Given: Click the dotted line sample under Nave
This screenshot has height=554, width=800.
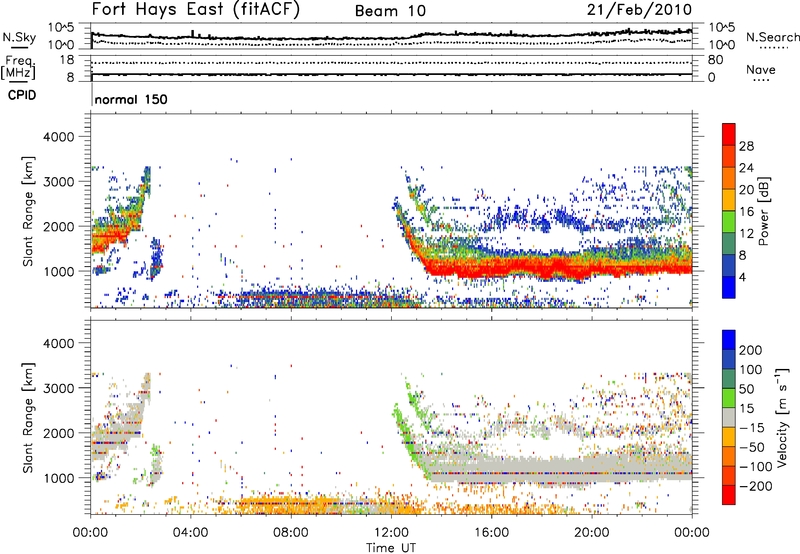Looking at the screenshot, I should tap(761, 81).
